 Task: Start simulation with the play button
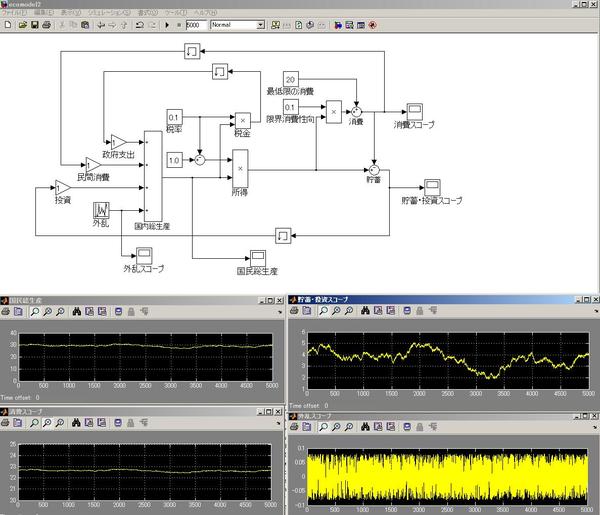point(166,24)
